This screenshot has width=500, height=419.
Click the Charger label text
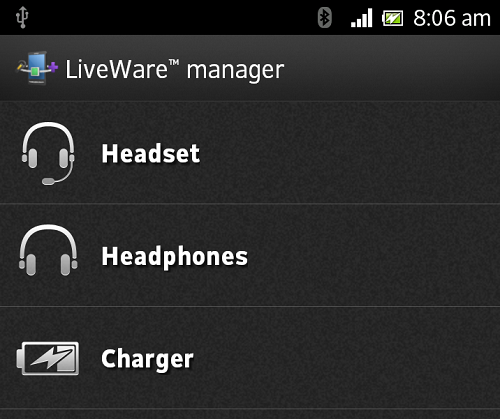[147, 359]
